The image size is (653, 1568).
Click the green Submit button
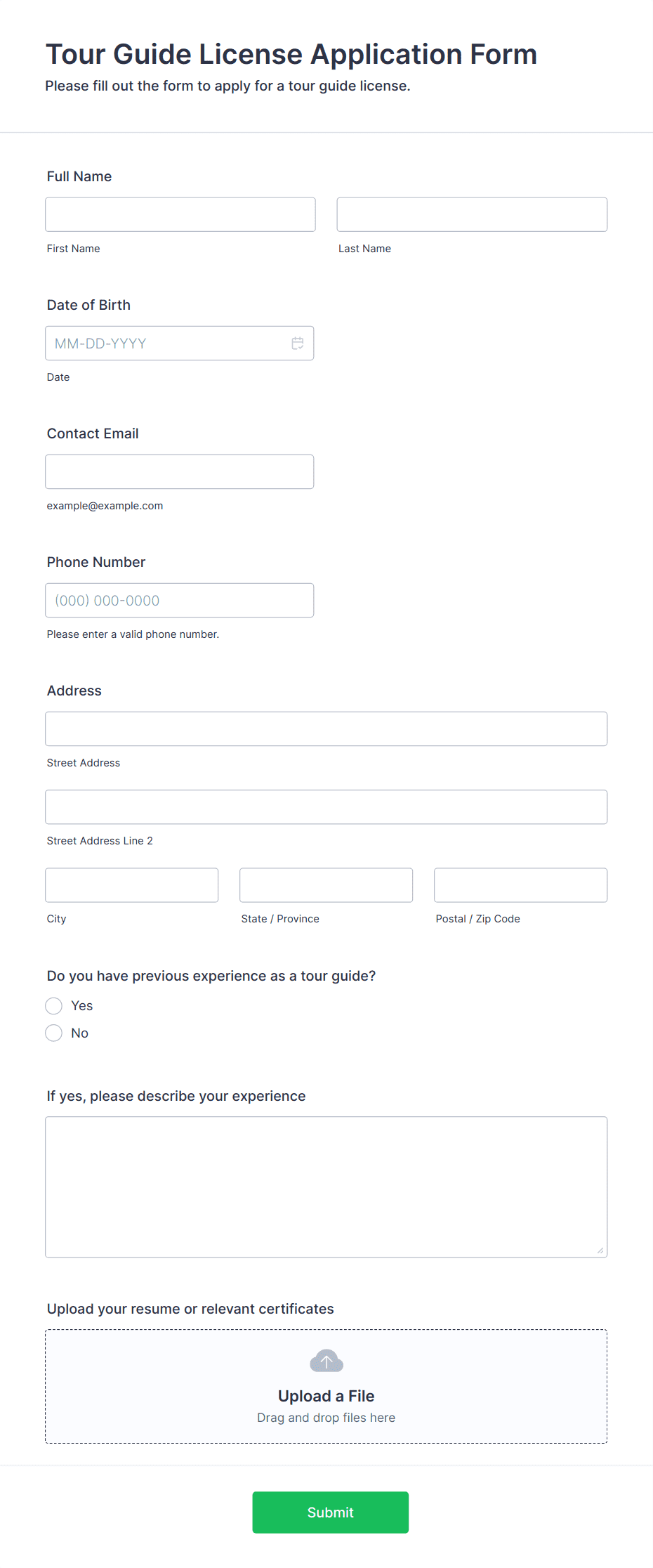tap(331, 1513)
